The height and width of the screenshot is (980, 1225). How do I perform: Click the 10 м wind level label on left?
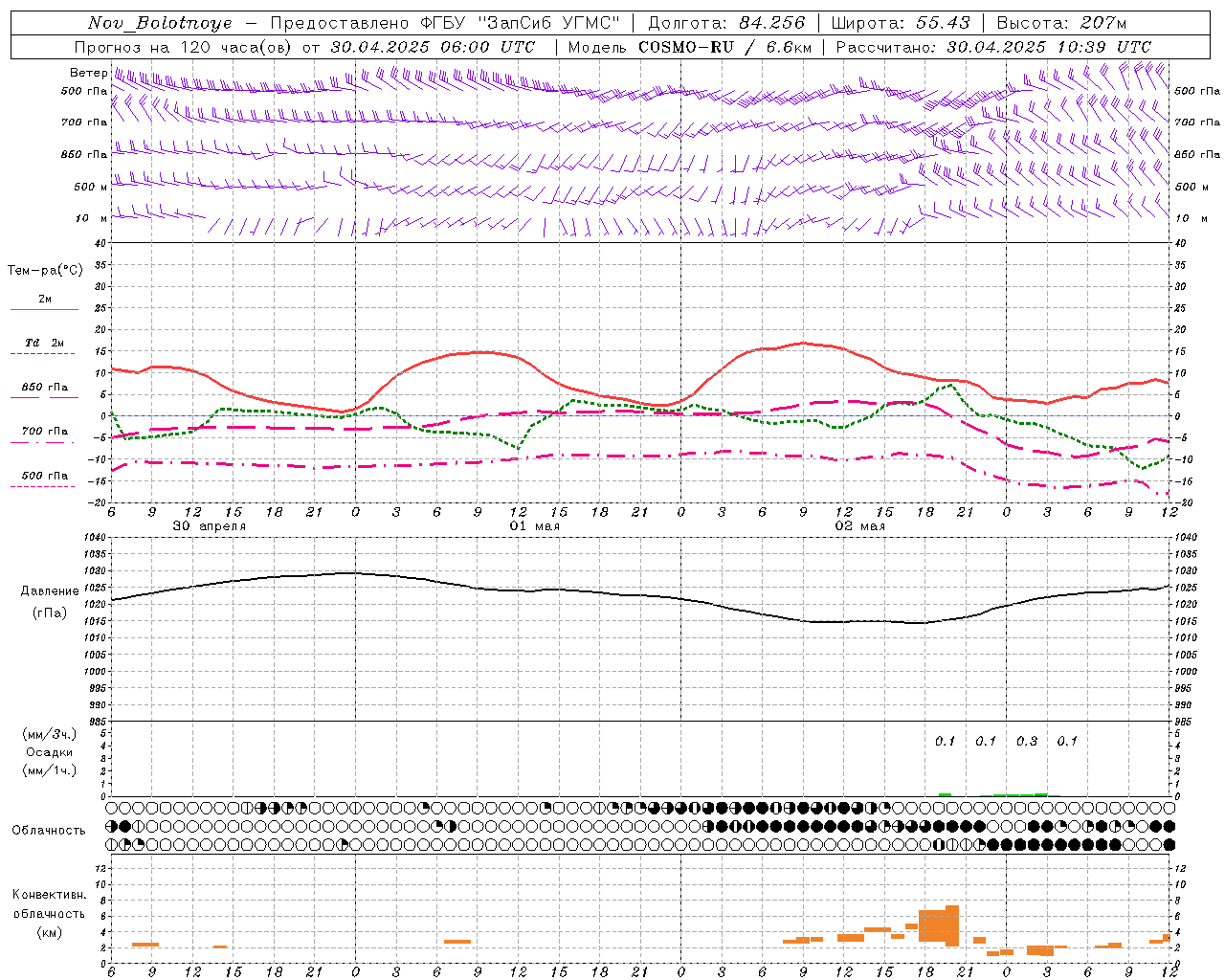coord(93,219)
